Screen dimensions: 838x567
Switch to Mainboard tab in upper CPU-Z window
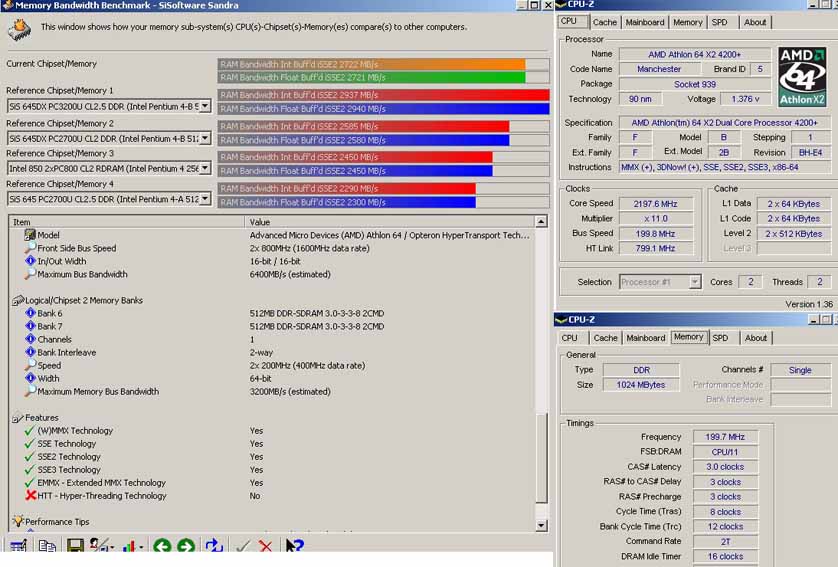645,22
